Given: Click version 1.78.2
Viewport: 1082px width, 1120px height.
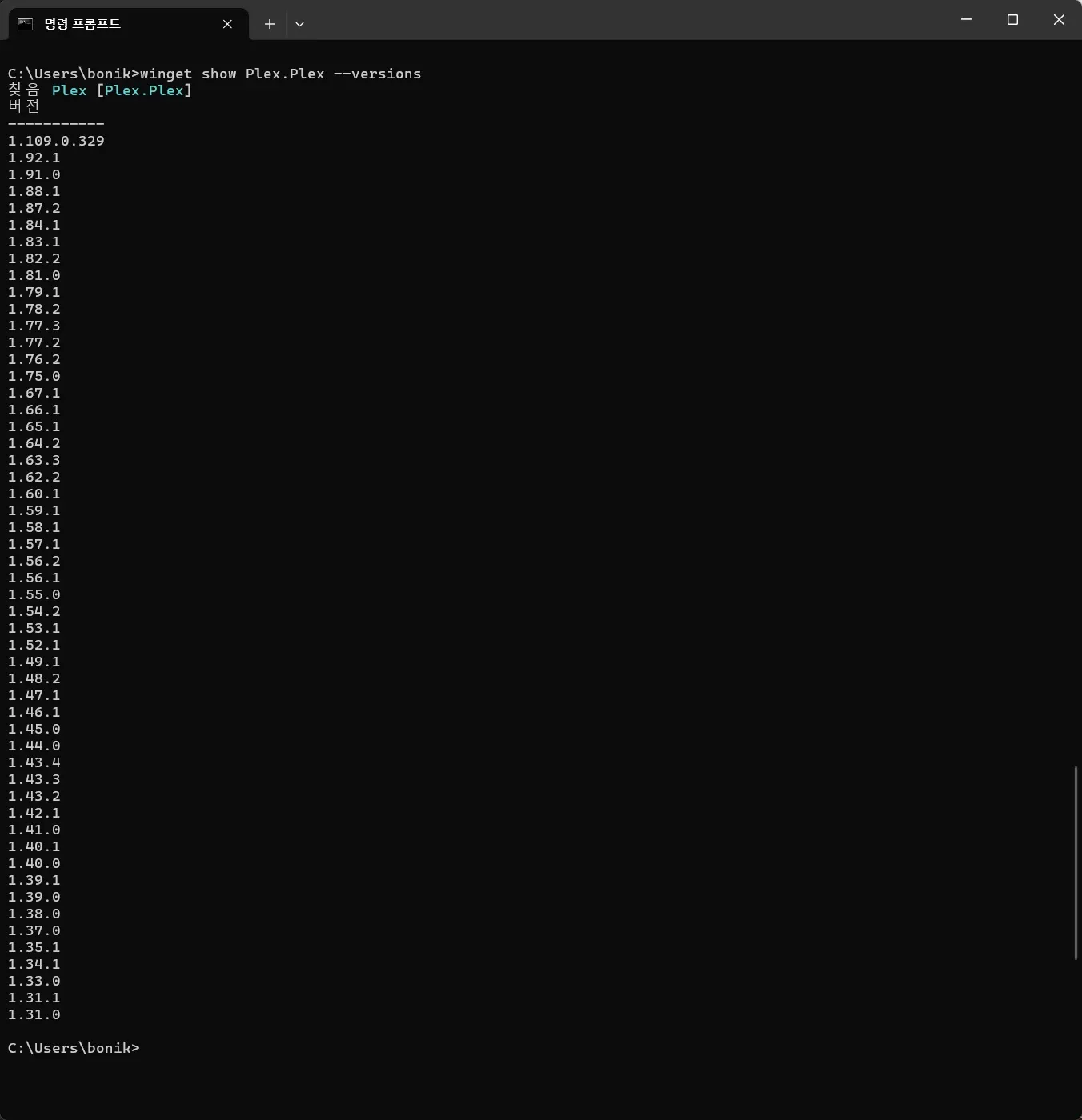Looking at the screenshot, I should (34, 309).
